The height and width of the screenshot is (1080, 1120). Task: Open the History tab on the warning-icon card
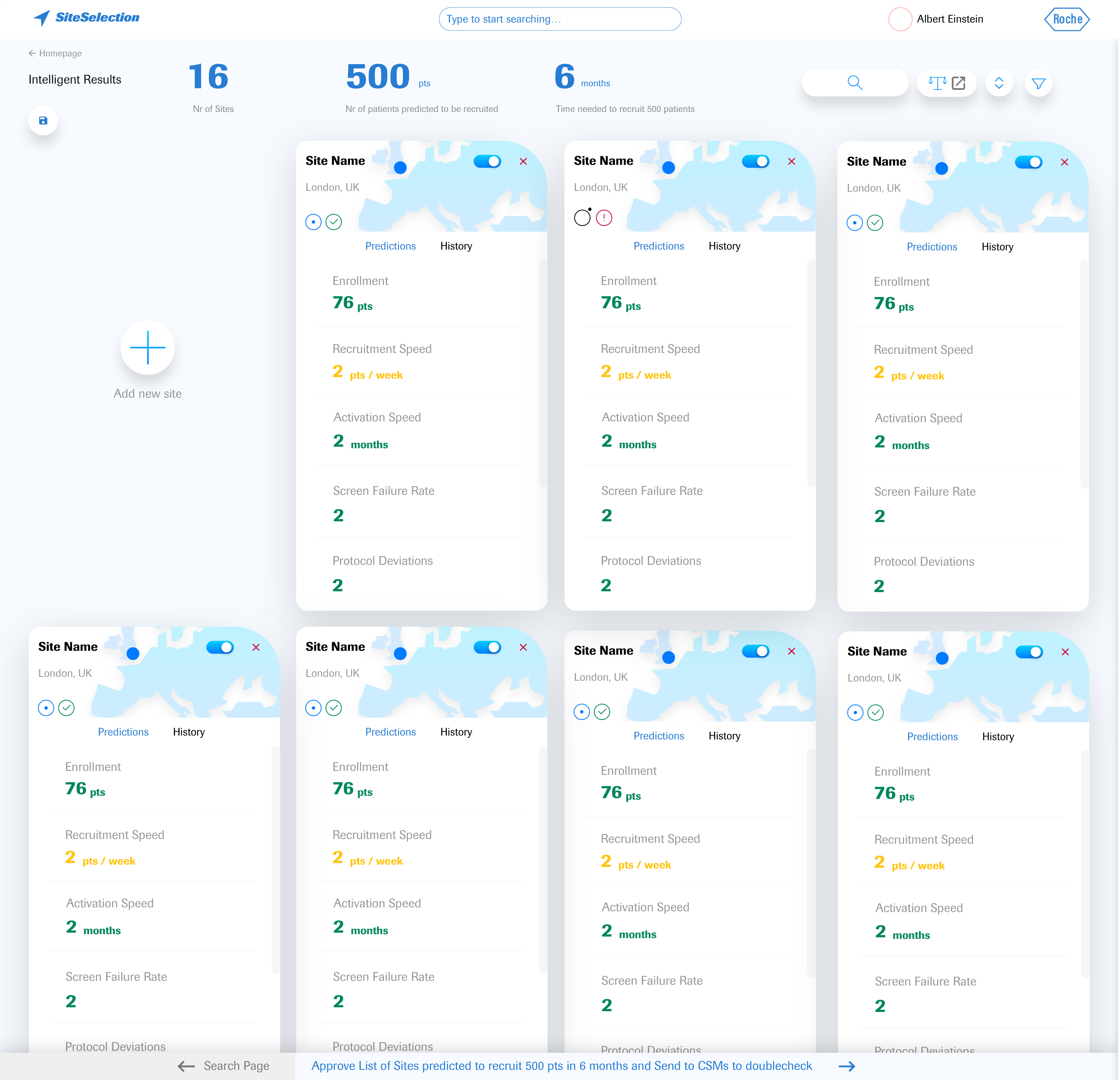point(724,246)
